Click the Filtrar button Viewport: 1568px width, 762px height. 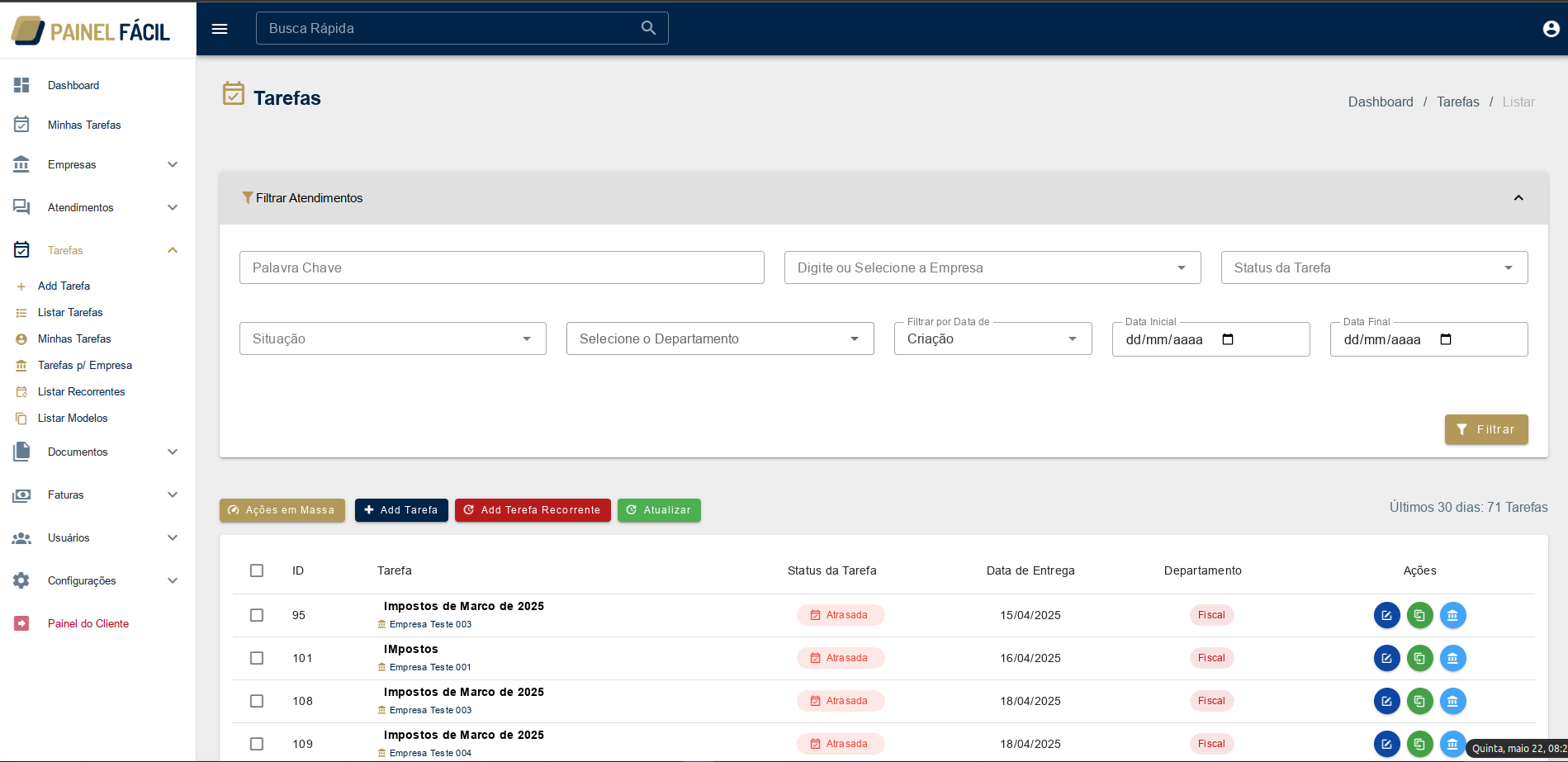(x=1486, y=429)
